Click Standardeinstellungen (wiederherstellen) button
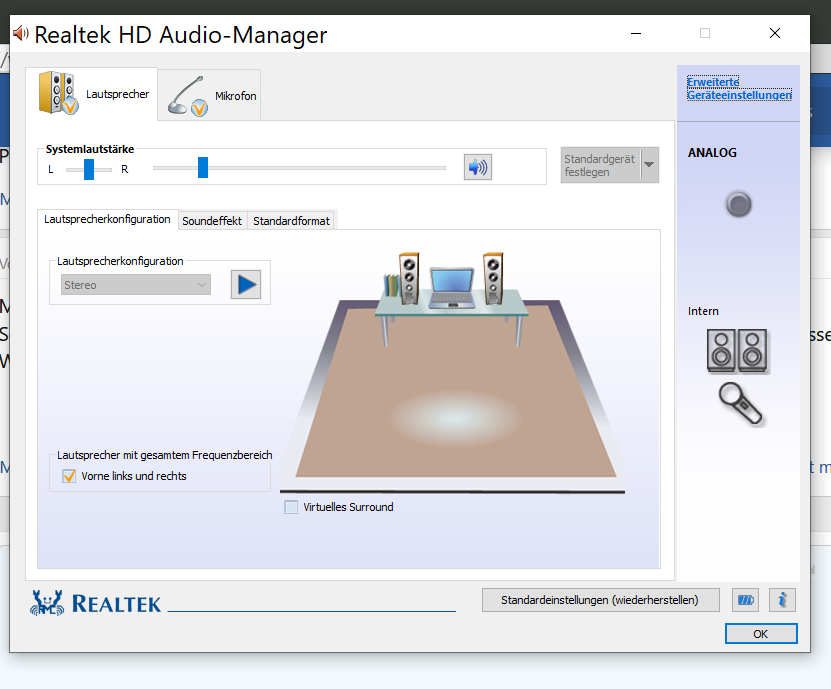Viewport: 831px width, 689px height. point(600,600)
